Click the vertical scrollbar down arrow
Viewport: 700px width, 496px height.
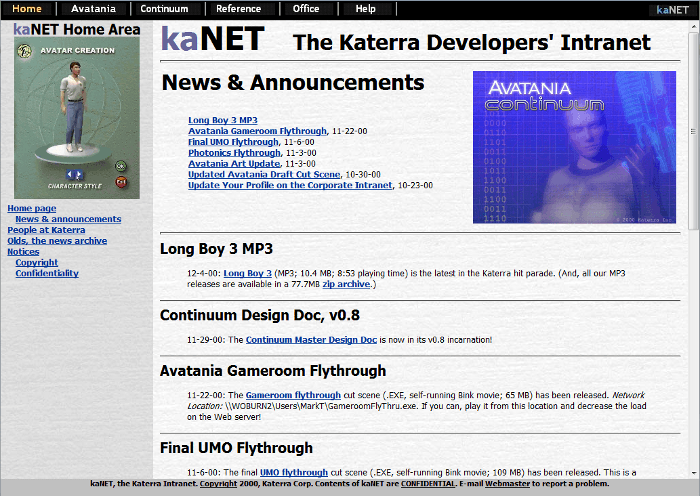coord(694,473)
